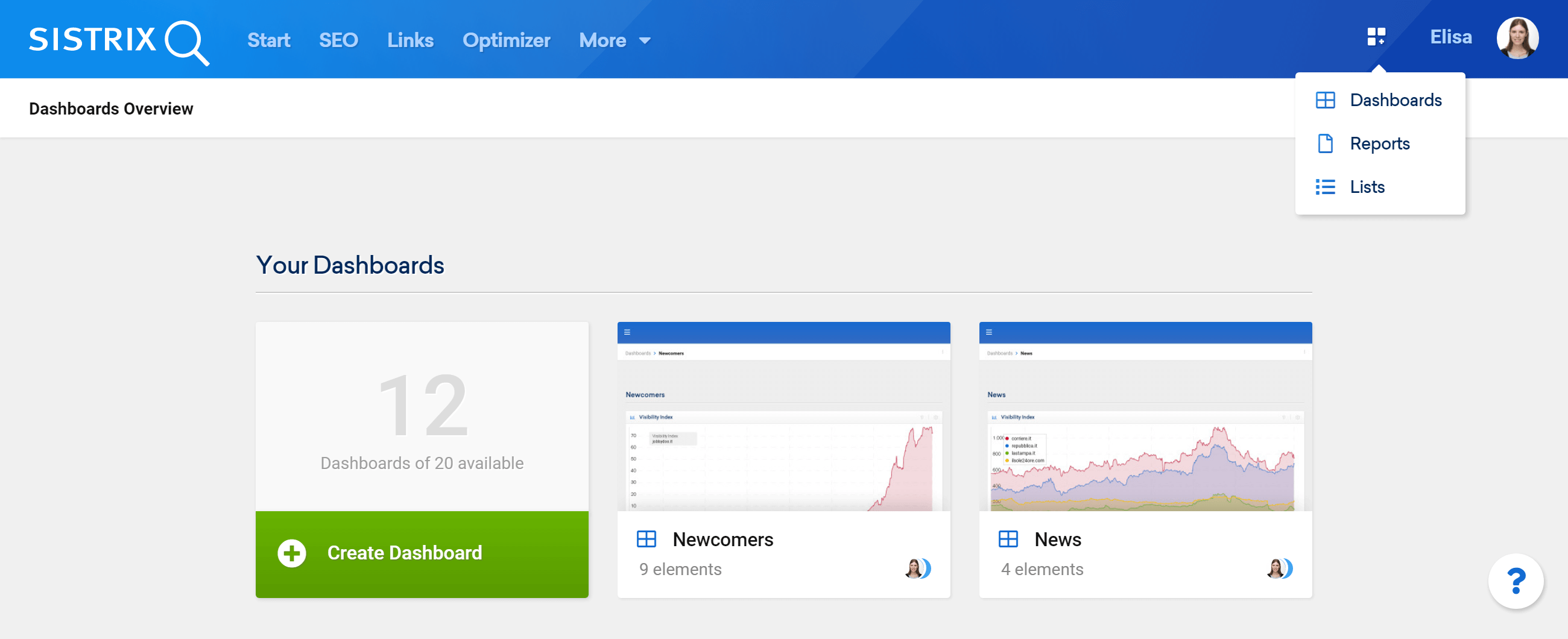Viewport: 1568px width, 639px height.
Task: Open the dashboards grid icon in header
Action: pos(1376,37)
